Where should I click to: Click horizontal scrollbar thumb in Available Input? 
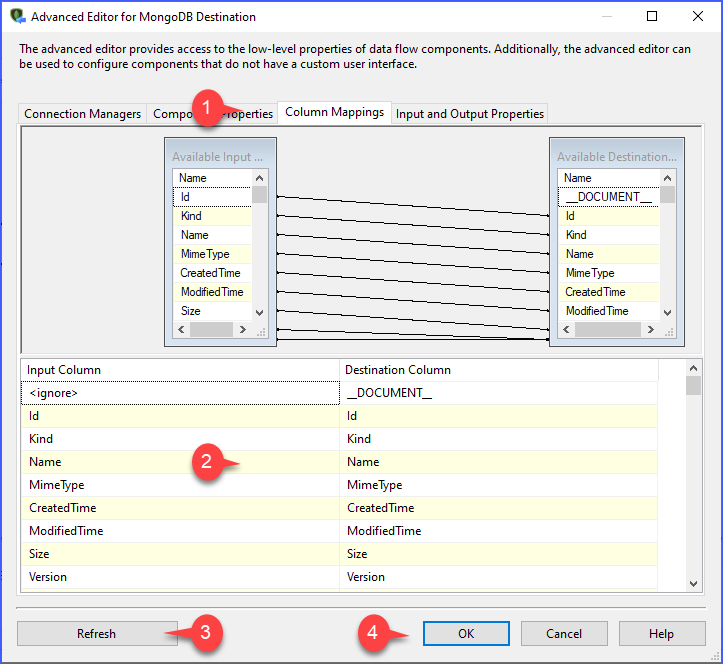click(x=211, y=329)
